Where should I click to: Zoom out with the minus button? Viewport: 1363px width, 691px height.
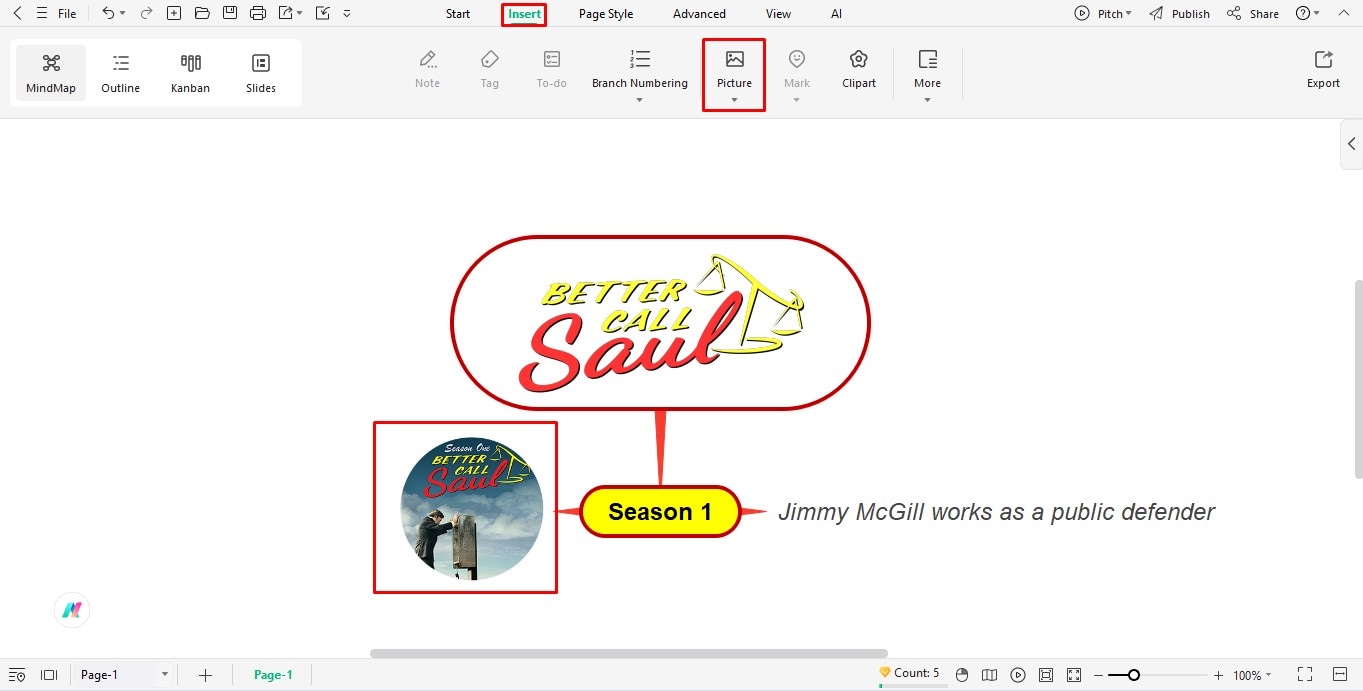tap(1098, 676)
